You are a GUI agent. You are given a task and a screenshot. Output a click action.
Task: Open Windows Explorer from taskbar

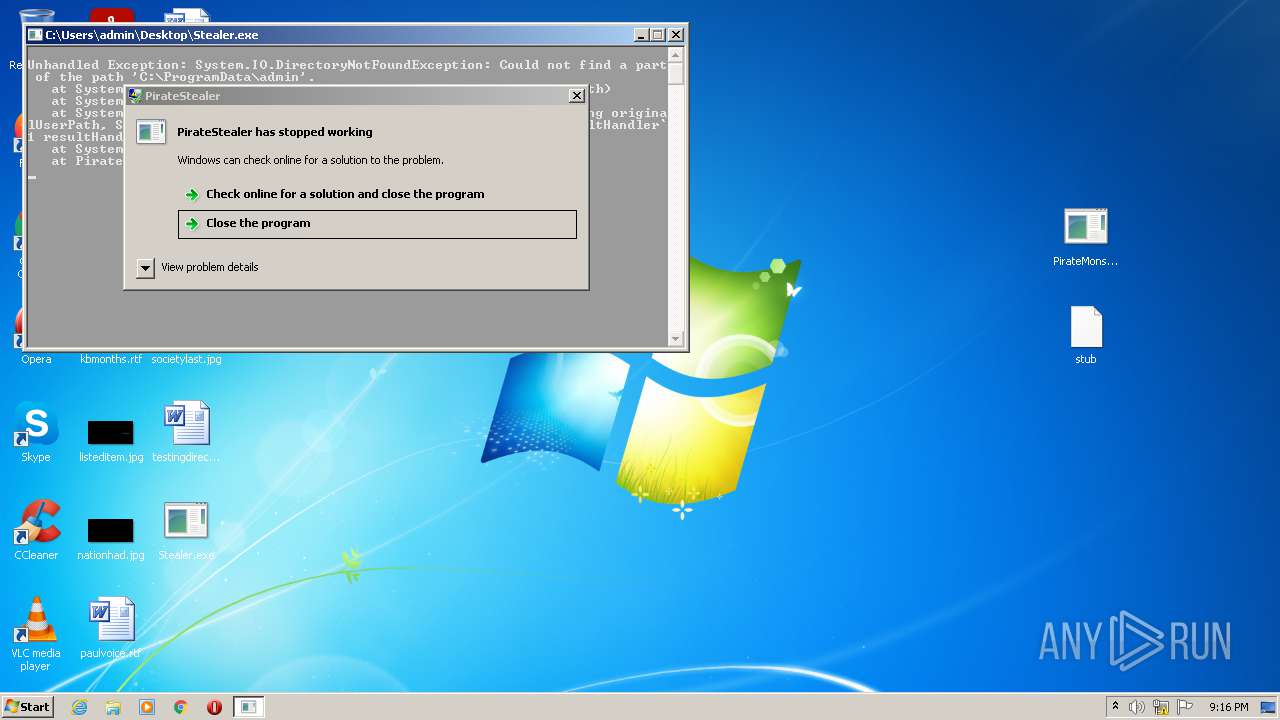[113, 707]
